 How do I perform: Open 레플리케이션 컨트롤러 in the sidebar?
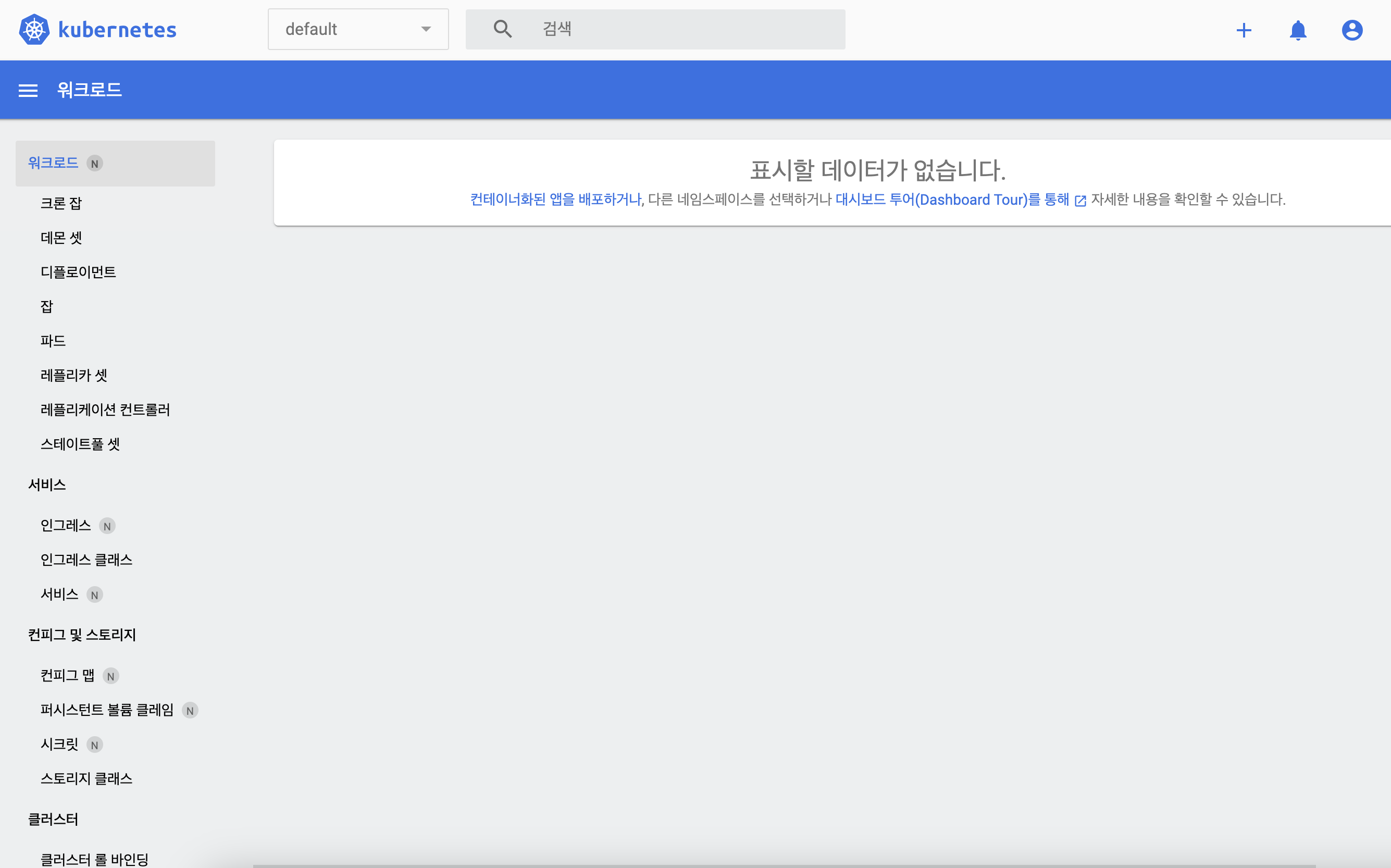[x=105, y=410]
